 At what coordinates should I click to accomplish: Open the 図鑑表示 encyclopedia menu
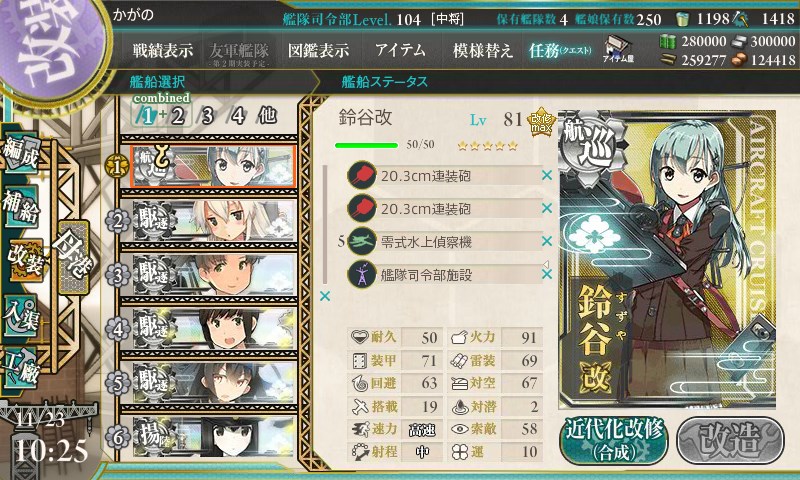pos(318,50)
